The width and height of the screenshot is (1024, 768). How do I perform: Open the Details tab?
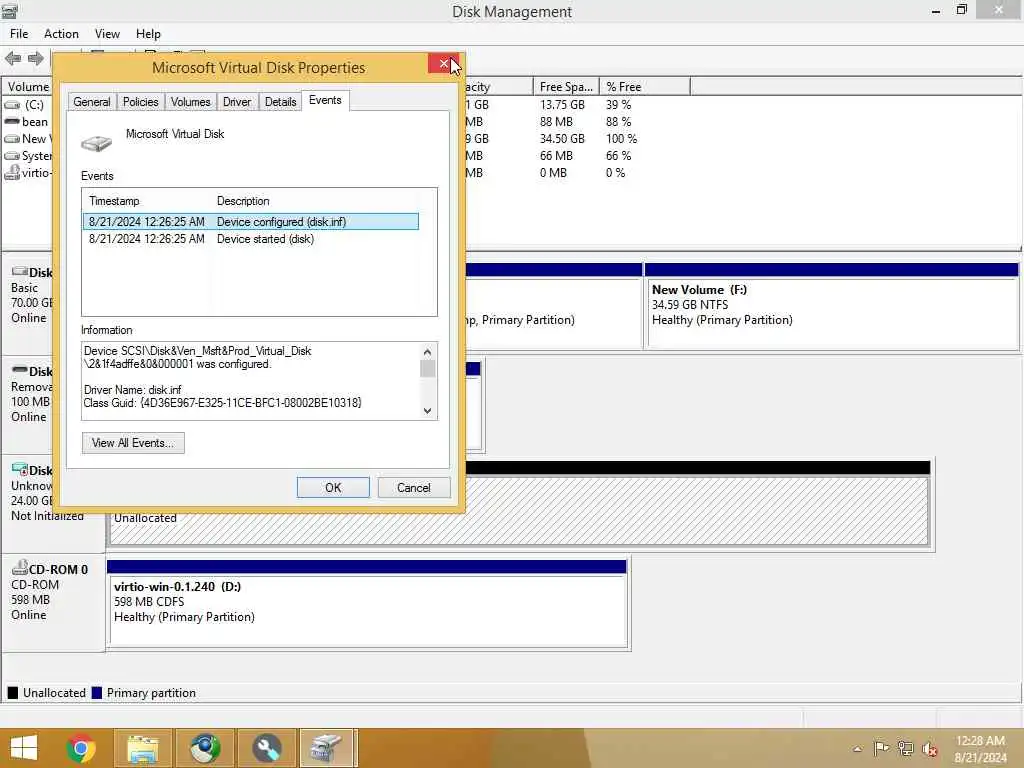point(280,102)
